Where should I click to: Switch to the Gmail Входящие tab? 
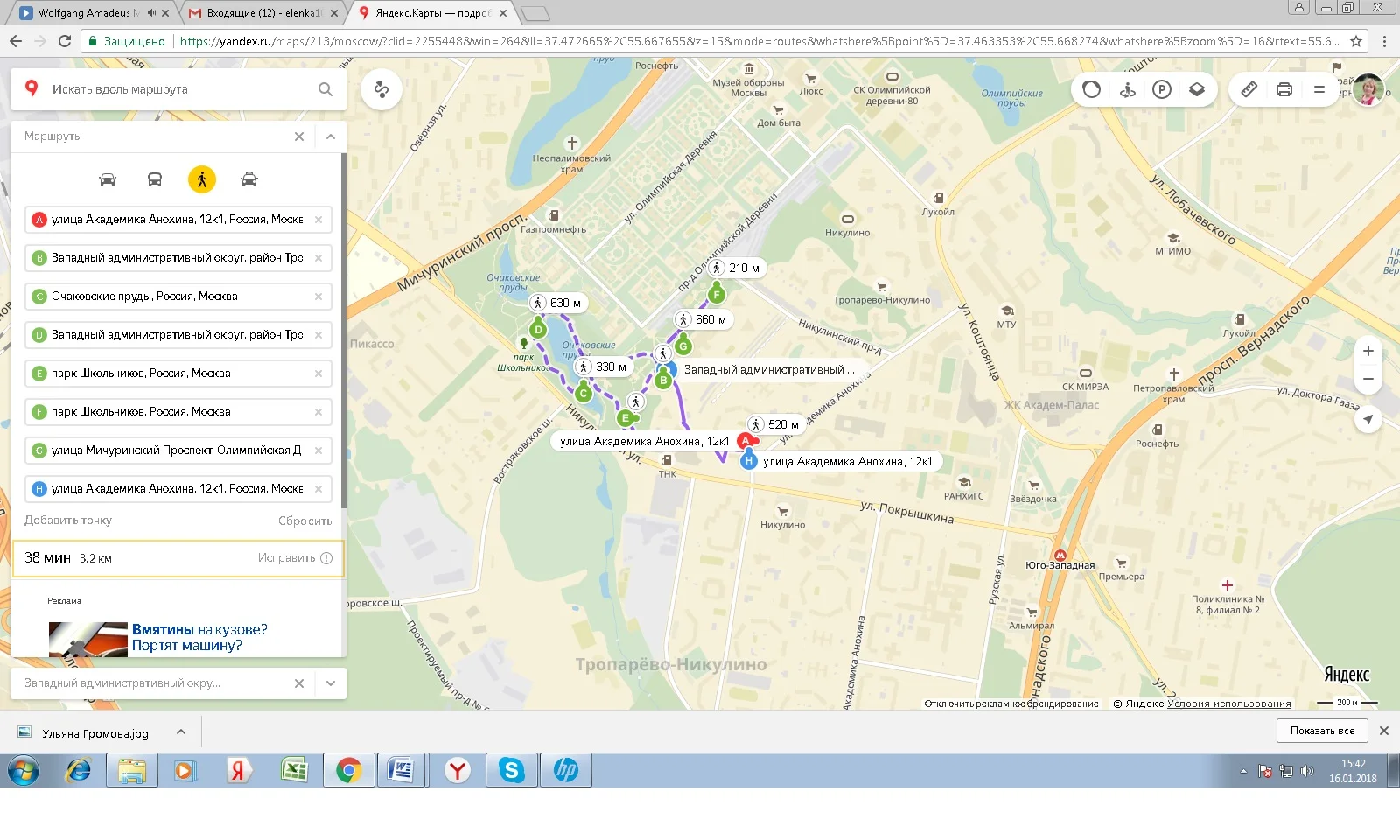tap(262, 13)
